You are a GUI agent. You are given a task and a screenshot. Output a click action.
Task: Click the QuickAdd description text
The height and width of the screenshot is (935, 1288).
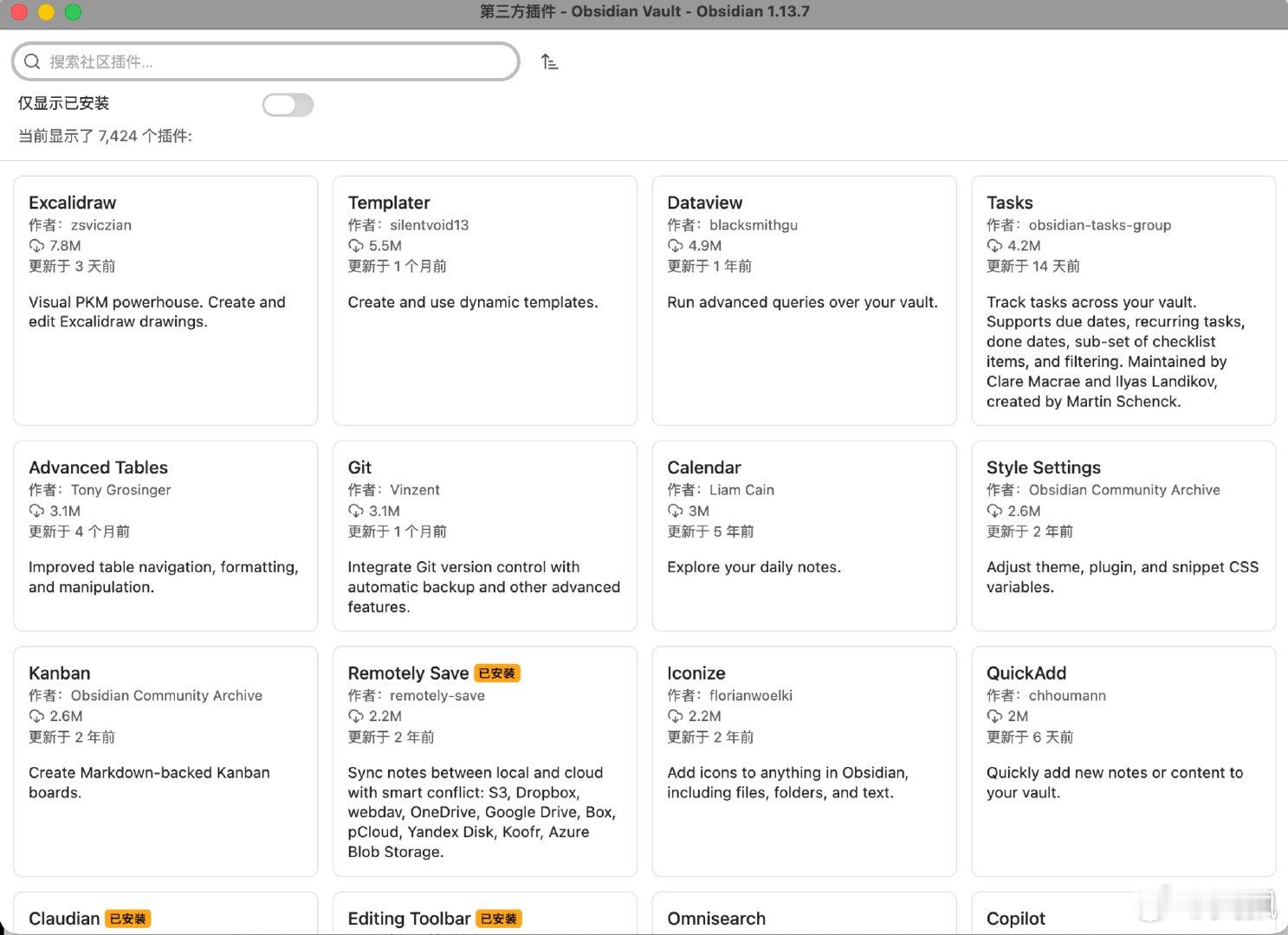1115,783
